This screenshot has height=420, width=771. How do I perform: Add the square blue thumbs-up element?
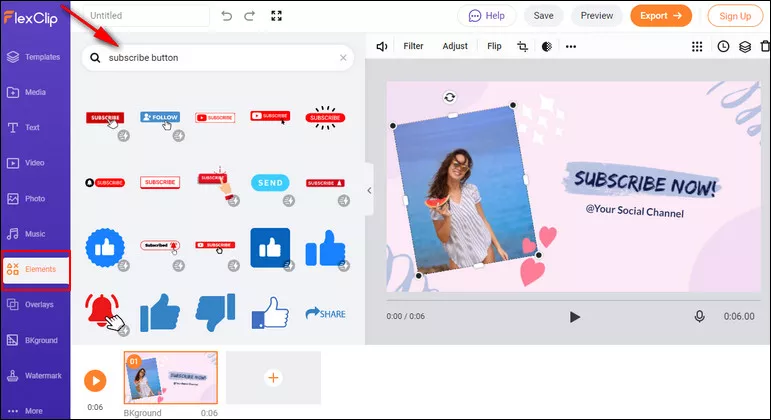[270, 247]
